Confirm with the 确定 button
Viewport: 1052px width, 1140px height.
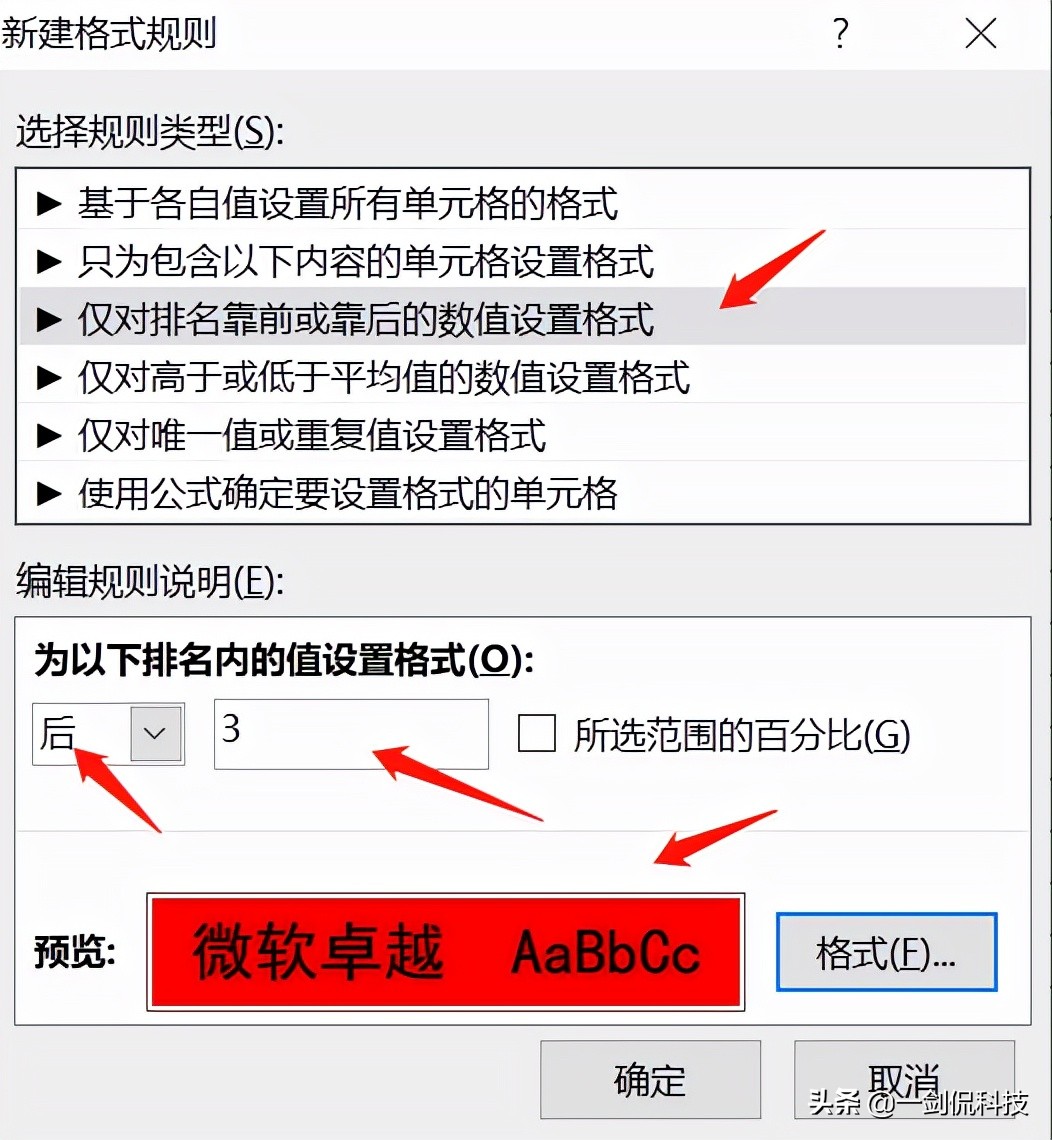pos(650,1080)
